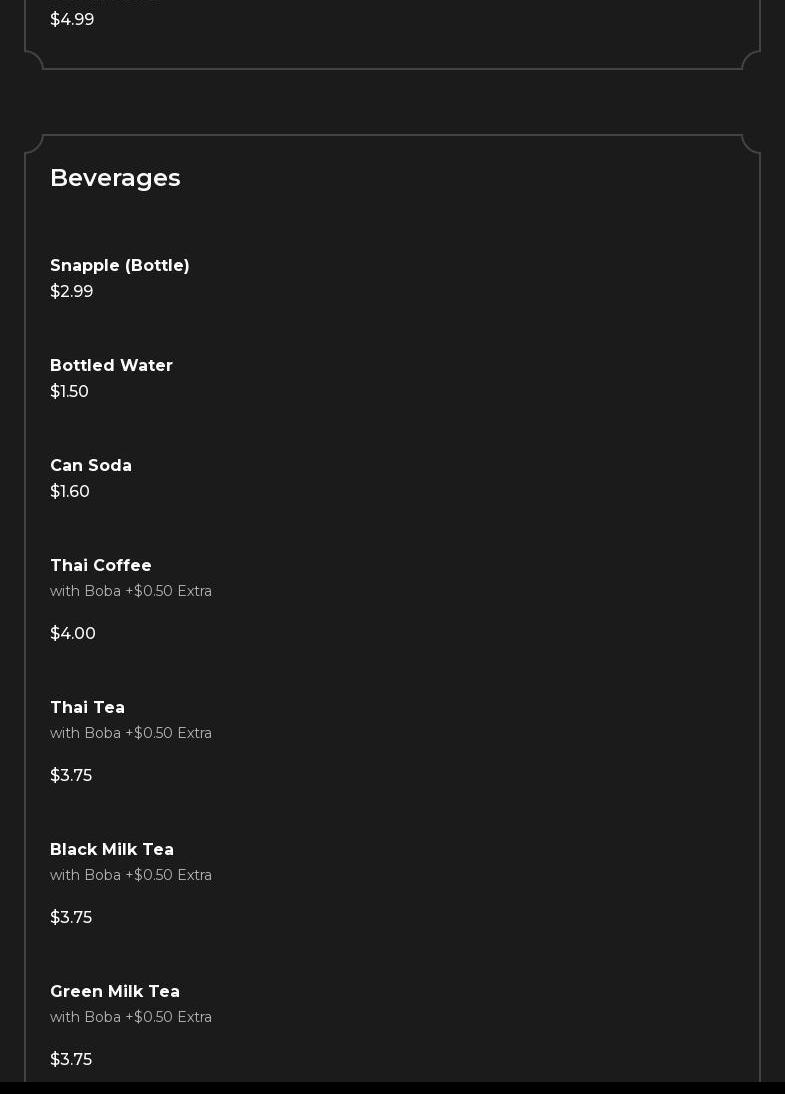Click the $4.99 price above Beverages
The image size is (785, 1094).
pyautogui.click(x=72, y=20)
